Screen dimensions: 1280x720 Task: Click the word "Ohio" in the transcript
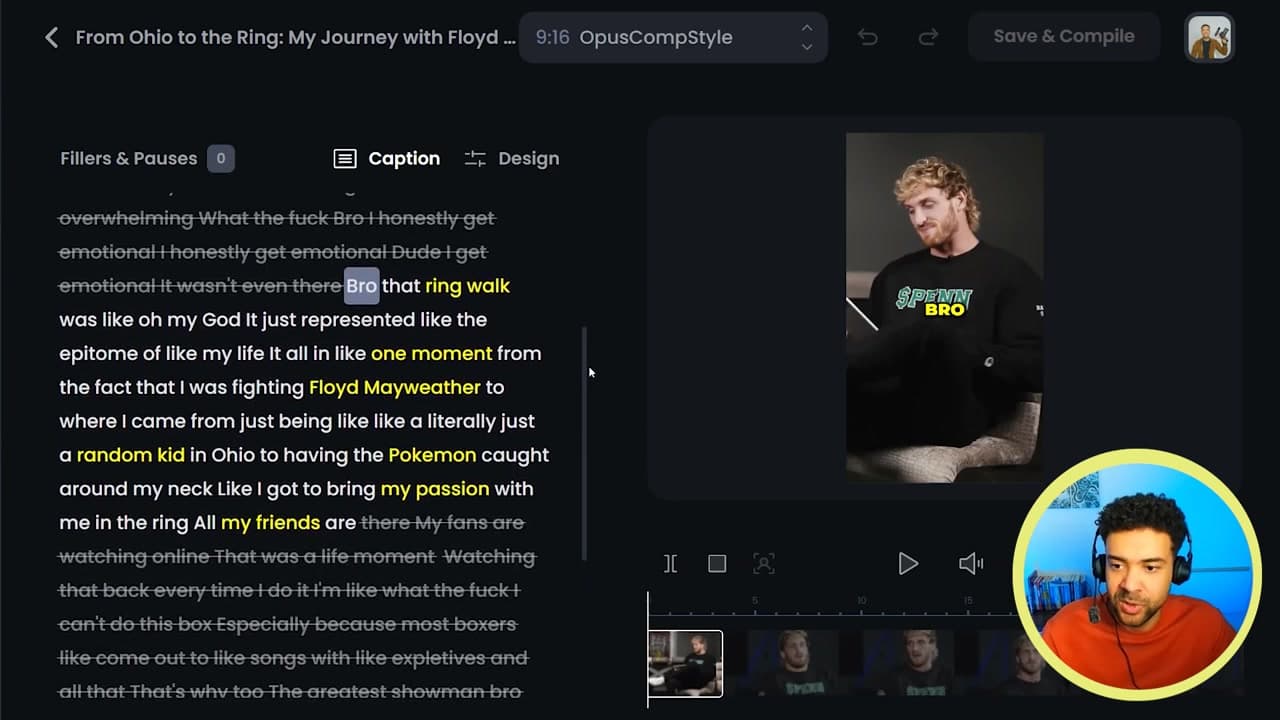click(x=233, y=455)
